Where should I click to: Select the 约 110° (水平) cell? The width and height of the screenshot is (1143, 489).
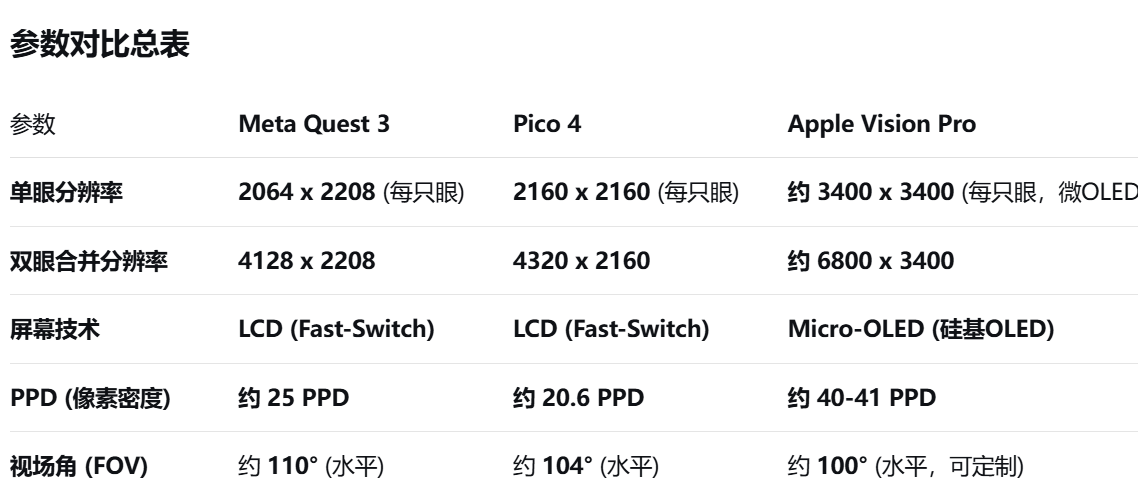coord(311,466)
